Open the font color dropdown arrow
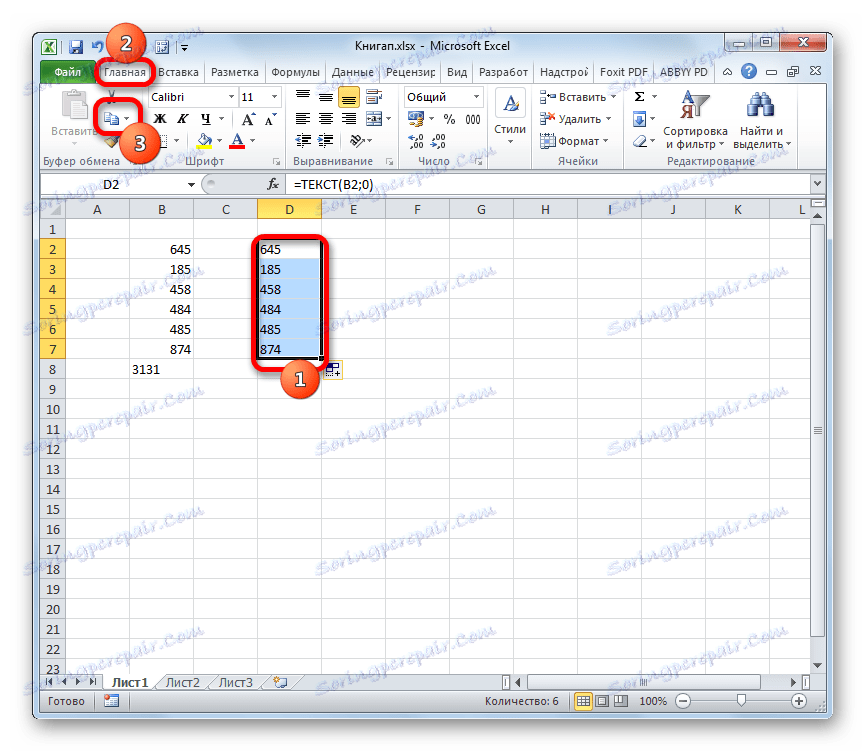Screen dimensions: 866x752 252,141
